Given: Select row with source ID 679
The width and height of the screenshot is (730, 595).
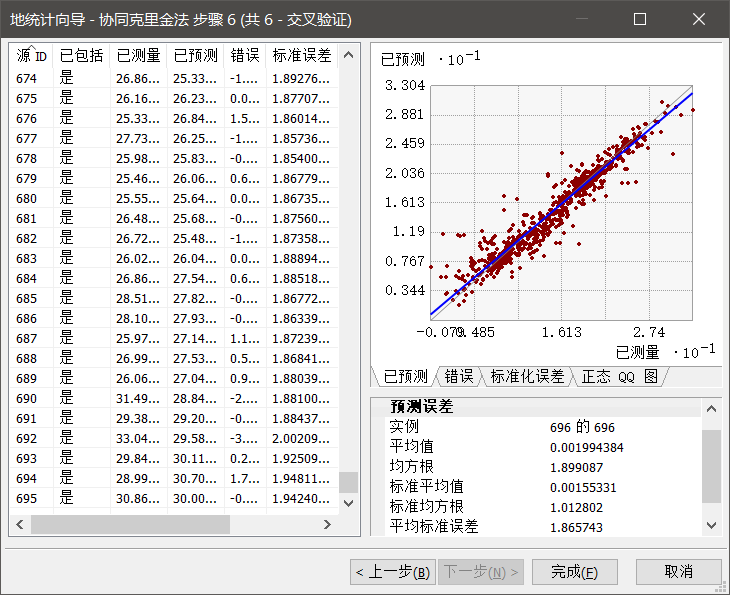Looking at the screenshot, I should (174, 178).
